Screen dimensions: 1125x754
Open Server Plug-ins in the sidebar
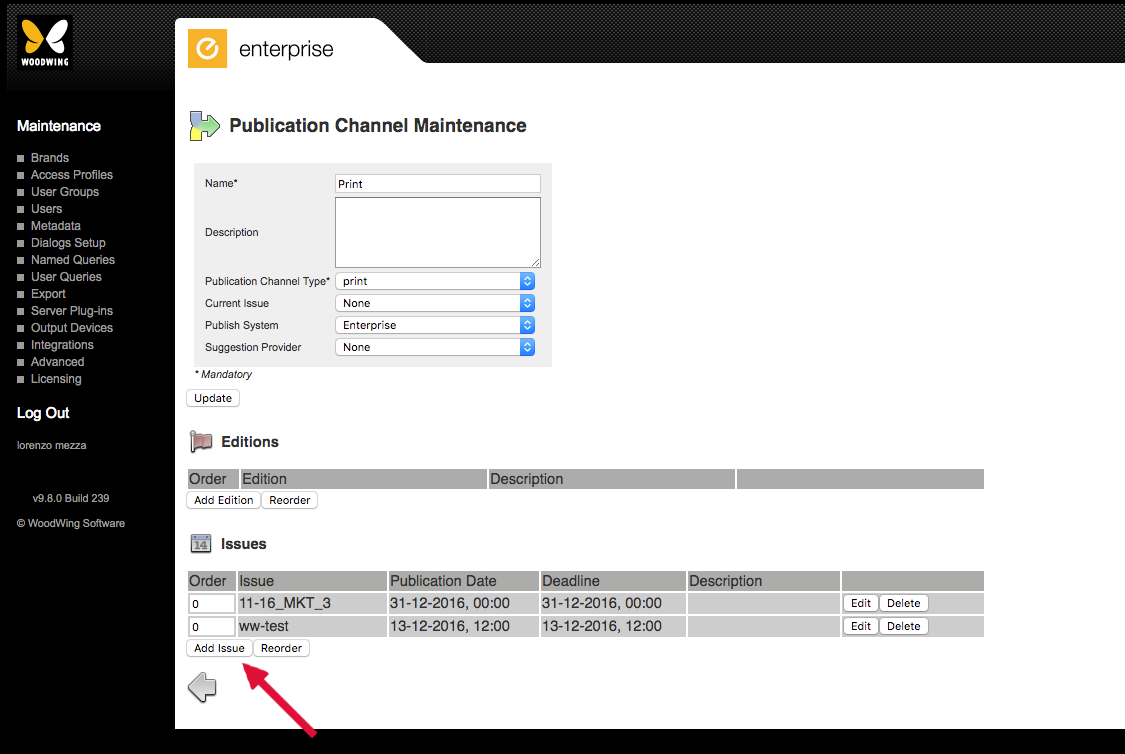click(72, 311)
